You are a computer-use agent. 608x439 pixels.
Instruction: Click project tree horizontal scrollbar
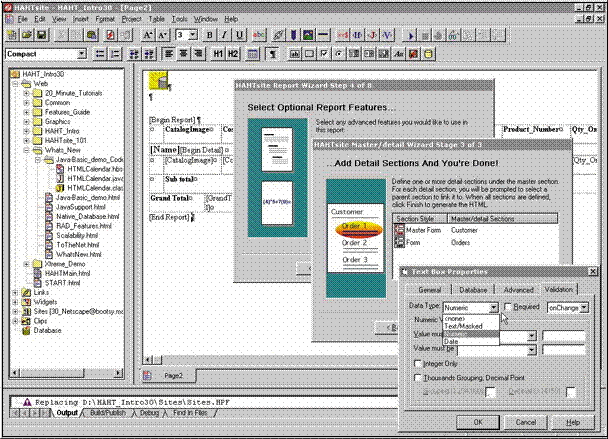point(66,373)
